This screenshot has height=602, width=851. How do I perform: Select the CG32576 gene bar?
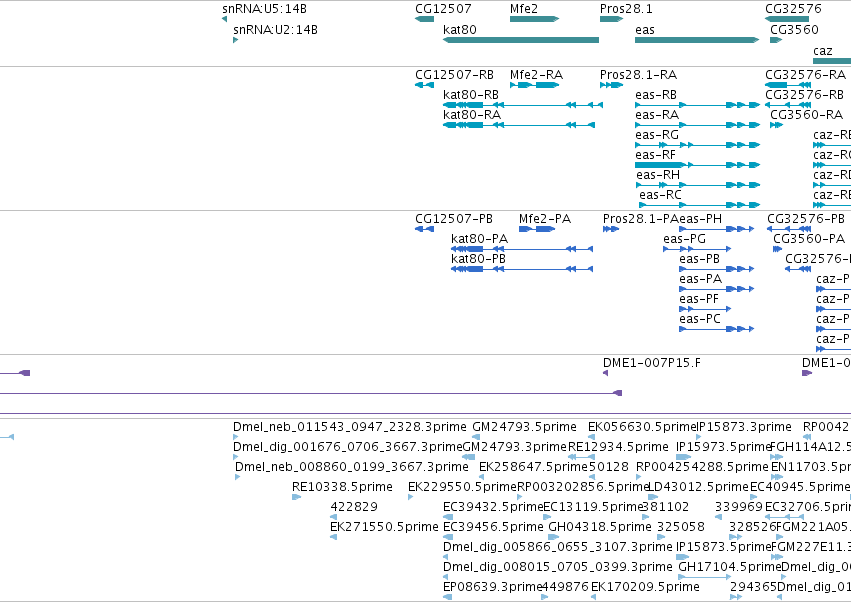[x=787, y=19]
